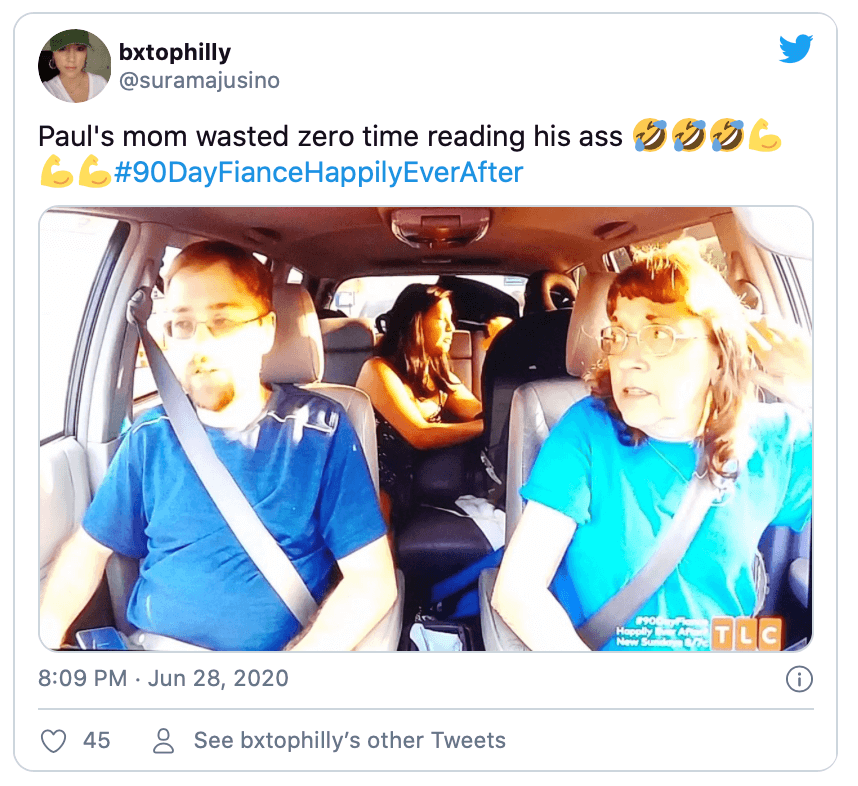This screenshot has height=786, width=858.
Task: Click the first laughing emoji
Action: pos(650,135)
